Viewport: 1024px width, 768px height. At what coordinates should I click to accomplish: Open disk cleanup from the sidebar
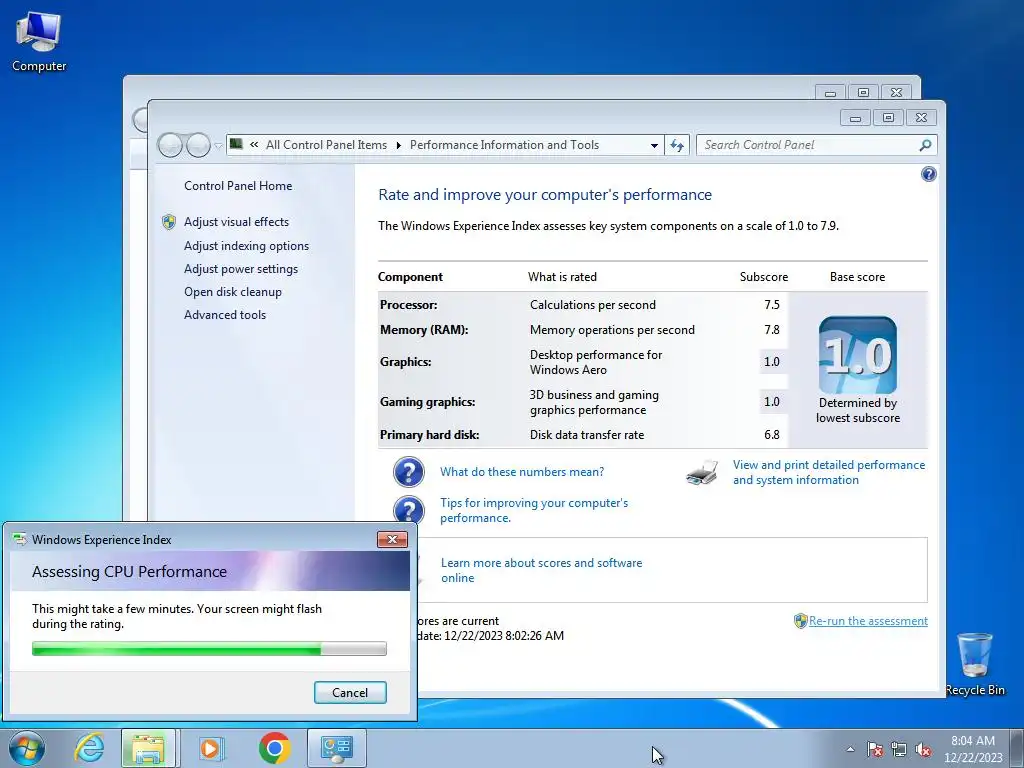232,292
